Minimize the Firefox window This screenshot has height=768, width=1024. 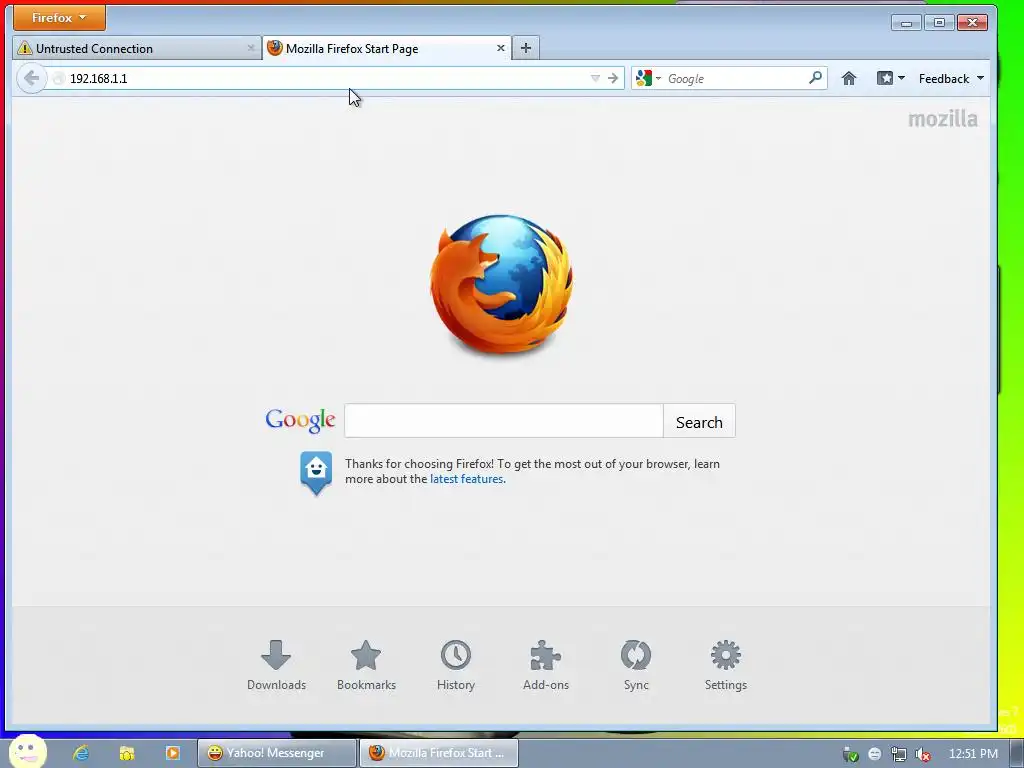coord(906,23)
